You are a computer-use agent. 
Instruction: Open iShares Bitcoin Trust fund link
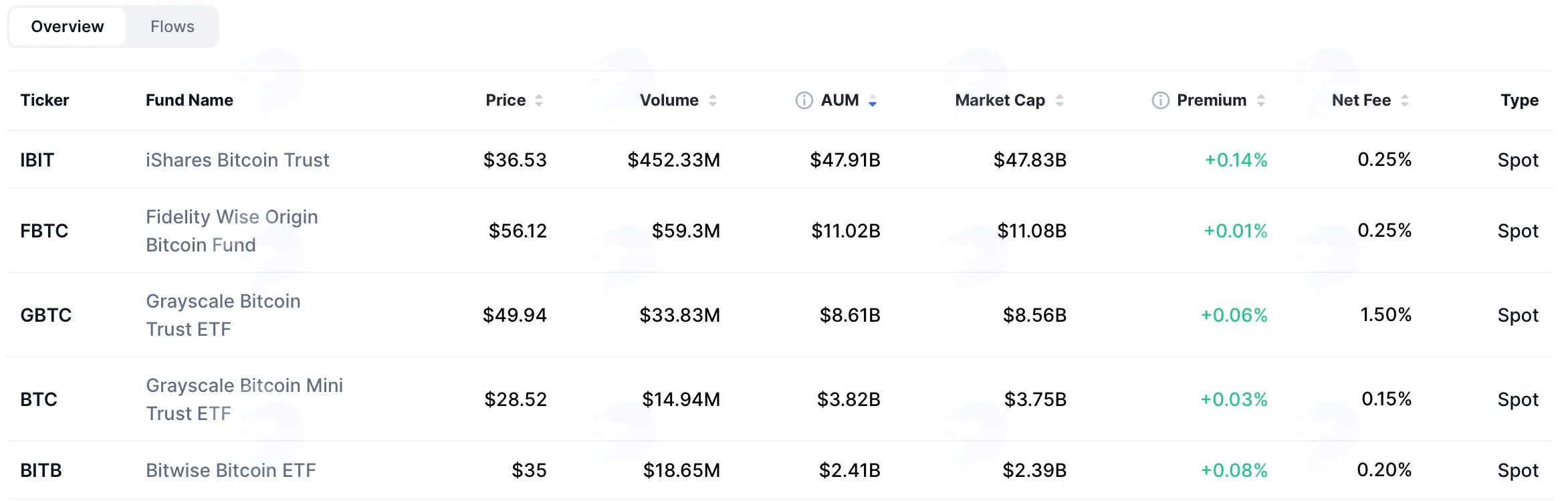(x=237, y=160)
